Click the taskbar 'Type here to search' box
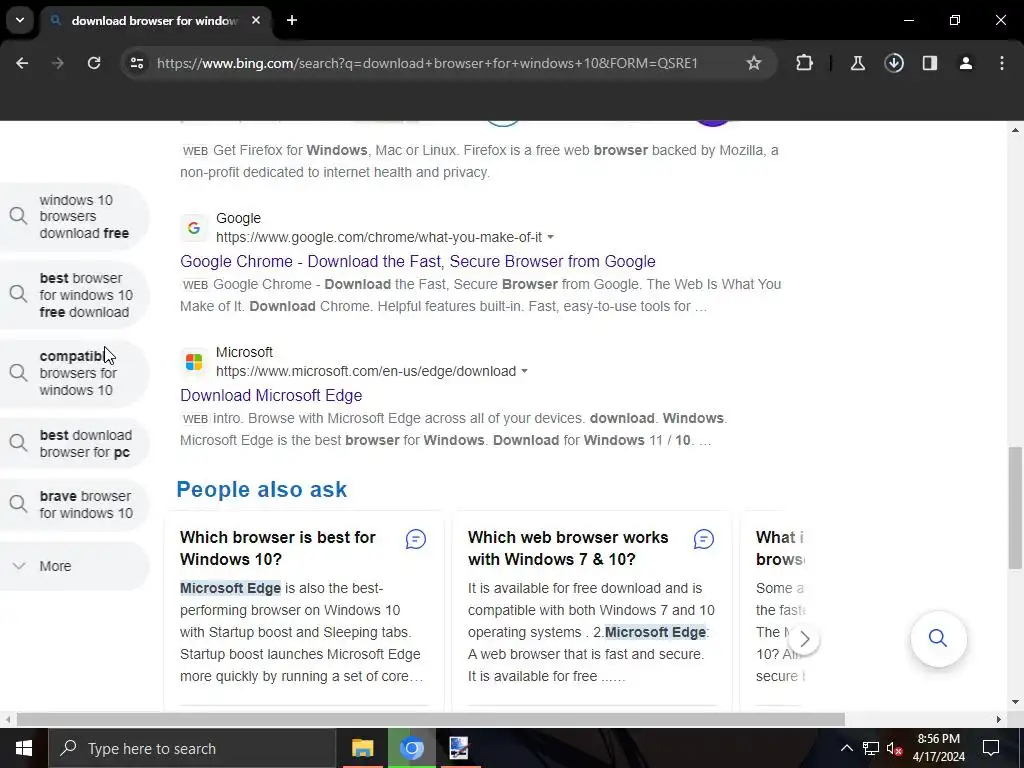Image resolution: width=1024 pixels, height=768 pixels. pos(192,748)
